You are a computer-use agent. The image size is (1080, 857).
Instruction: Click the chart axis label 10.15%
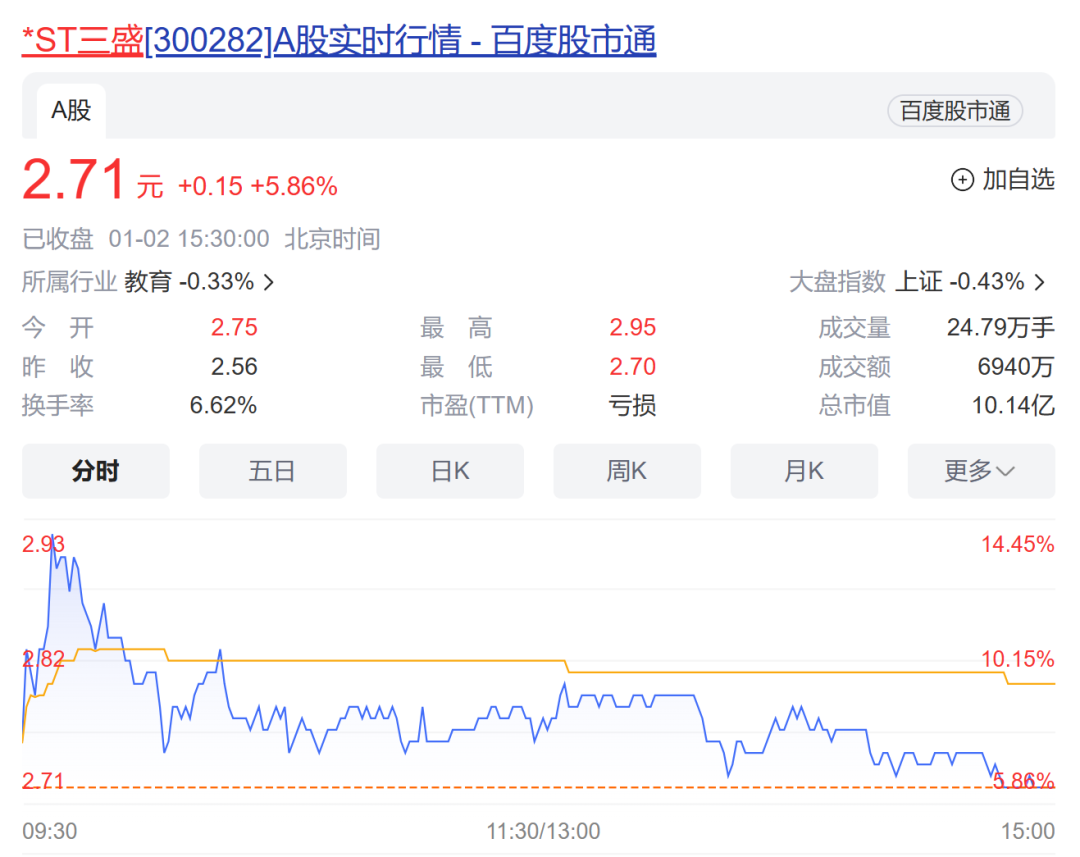(1017, 659)
